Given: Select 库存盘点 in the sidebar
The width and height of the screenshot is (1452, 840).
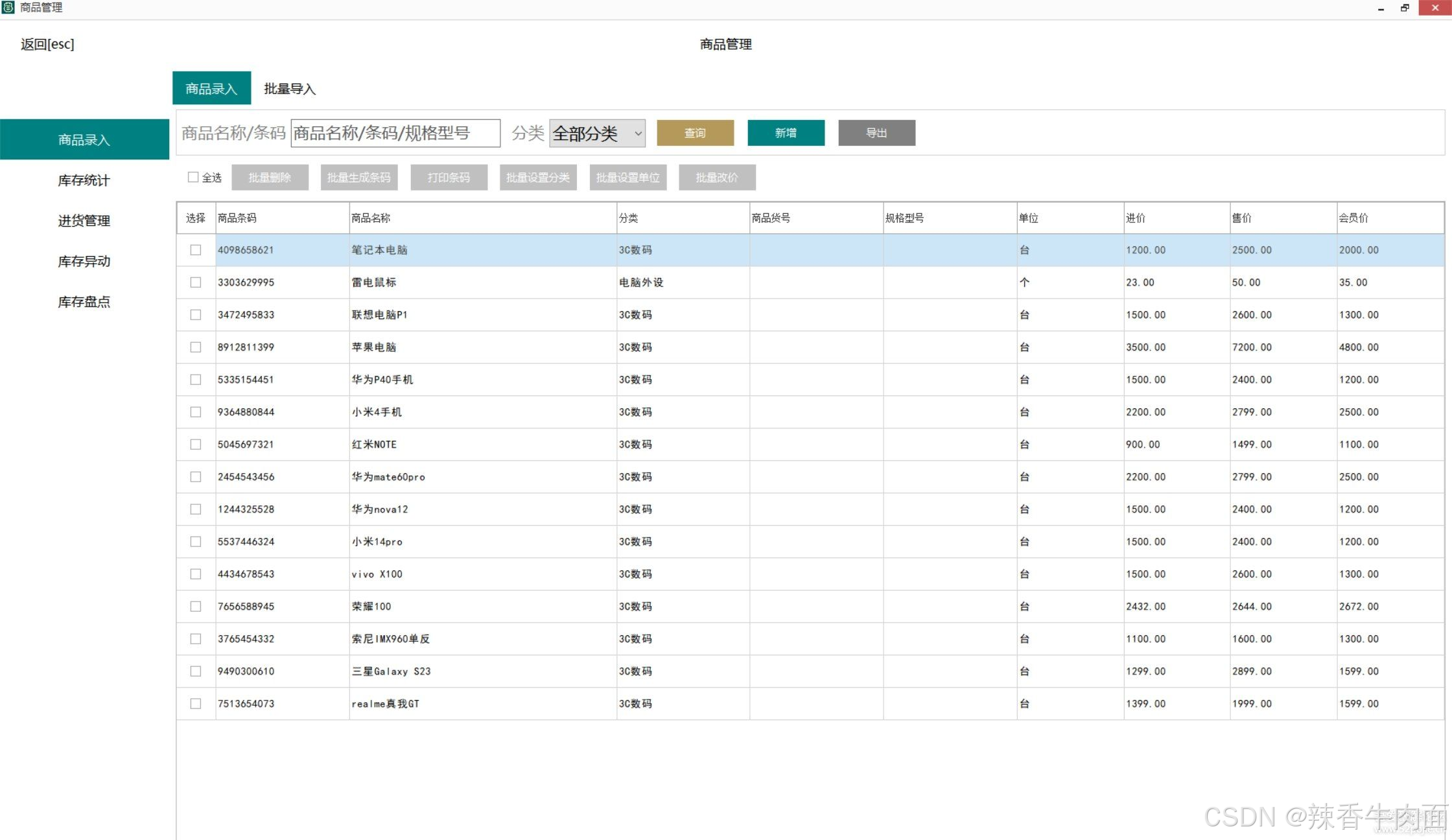Looking at the screenshot, I should point(84,301).
